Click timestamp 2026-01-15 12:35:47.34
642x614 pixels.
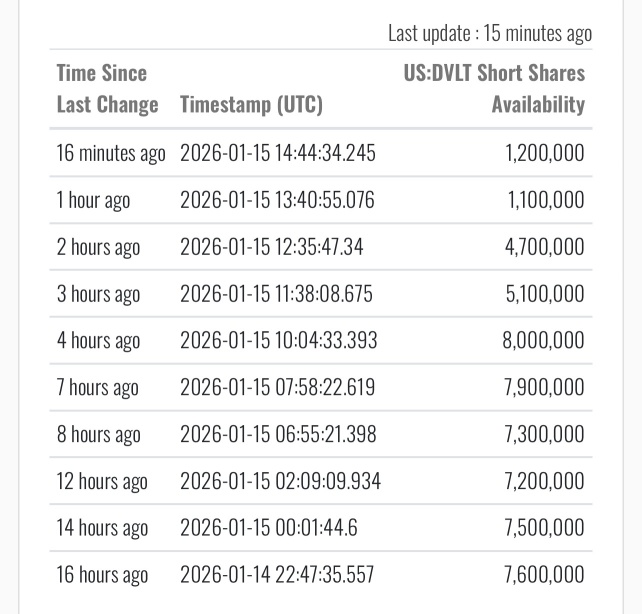pyautogui.click(x=271, y=247)
